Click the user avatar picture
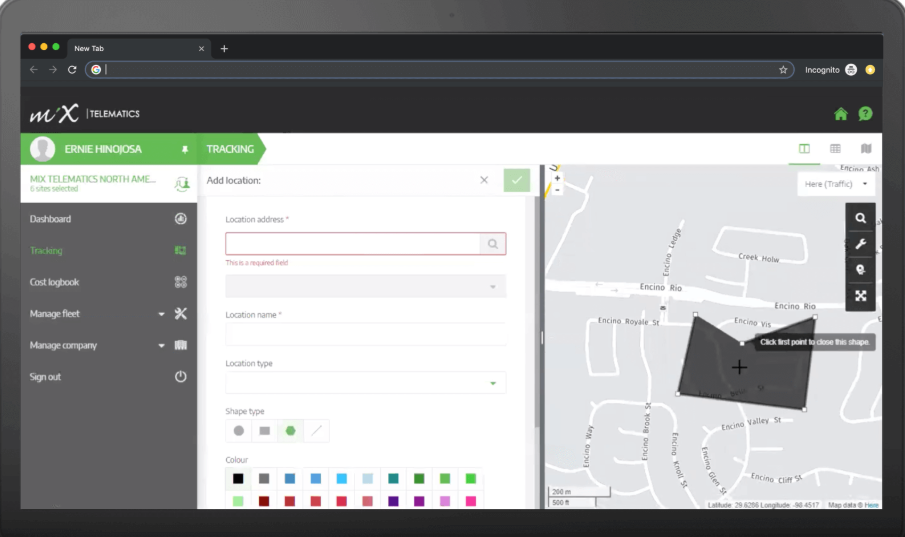The image size is (905, 537). click(x=43, y=149)
